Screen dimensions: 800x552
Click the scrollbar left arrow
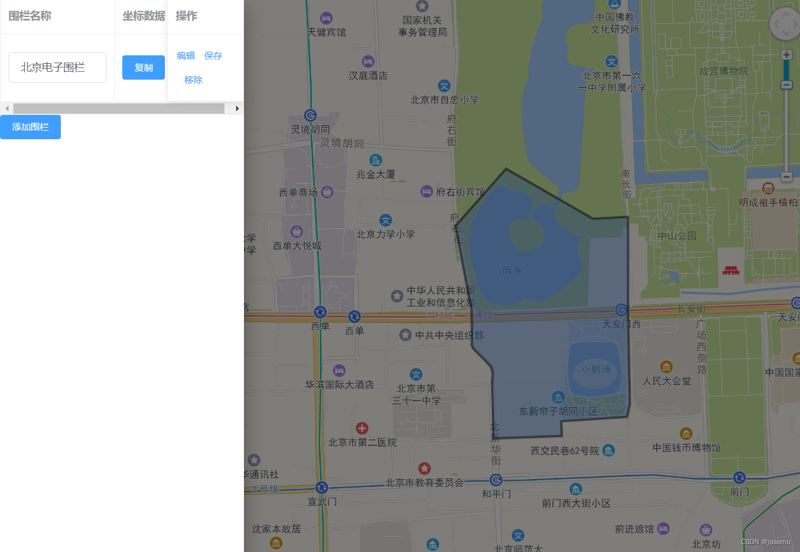(7, 108)
